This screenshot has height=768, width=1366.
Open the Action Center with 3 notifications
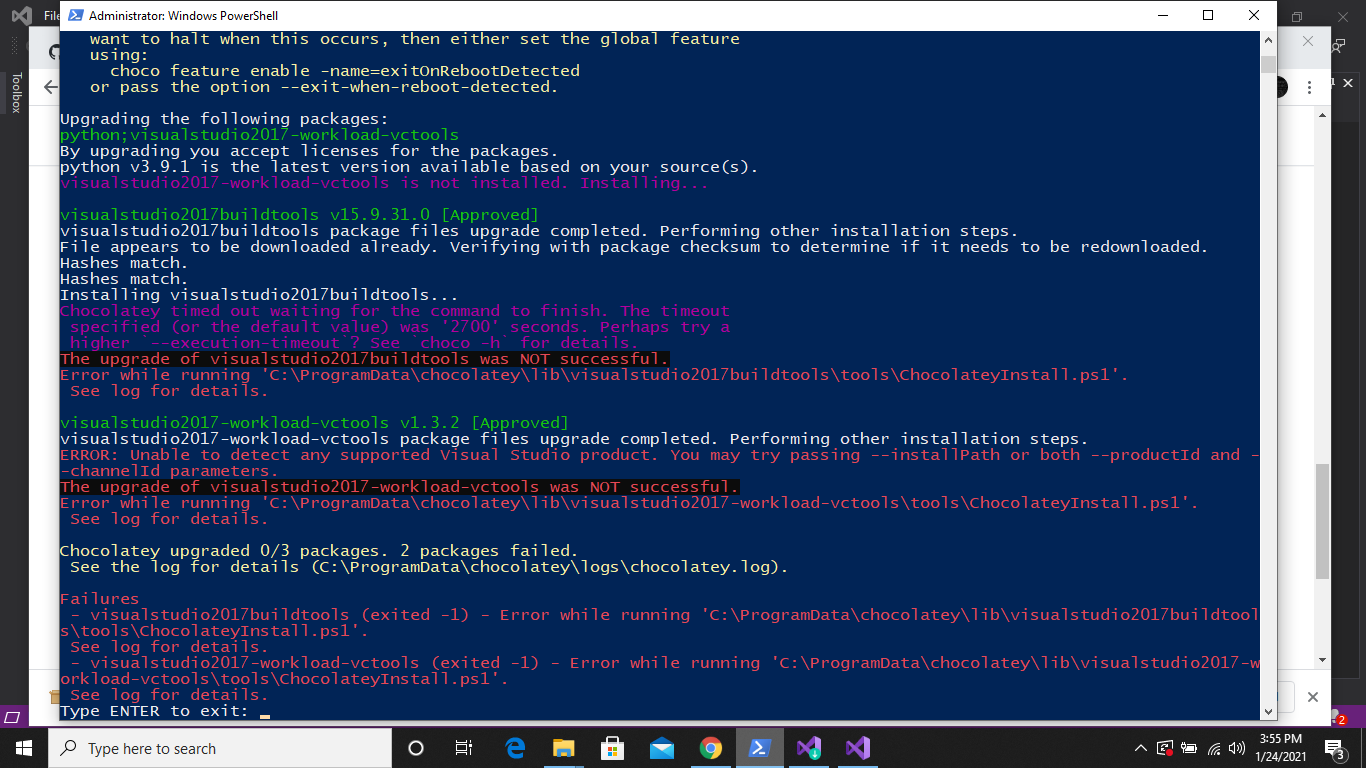[1337, 748]
